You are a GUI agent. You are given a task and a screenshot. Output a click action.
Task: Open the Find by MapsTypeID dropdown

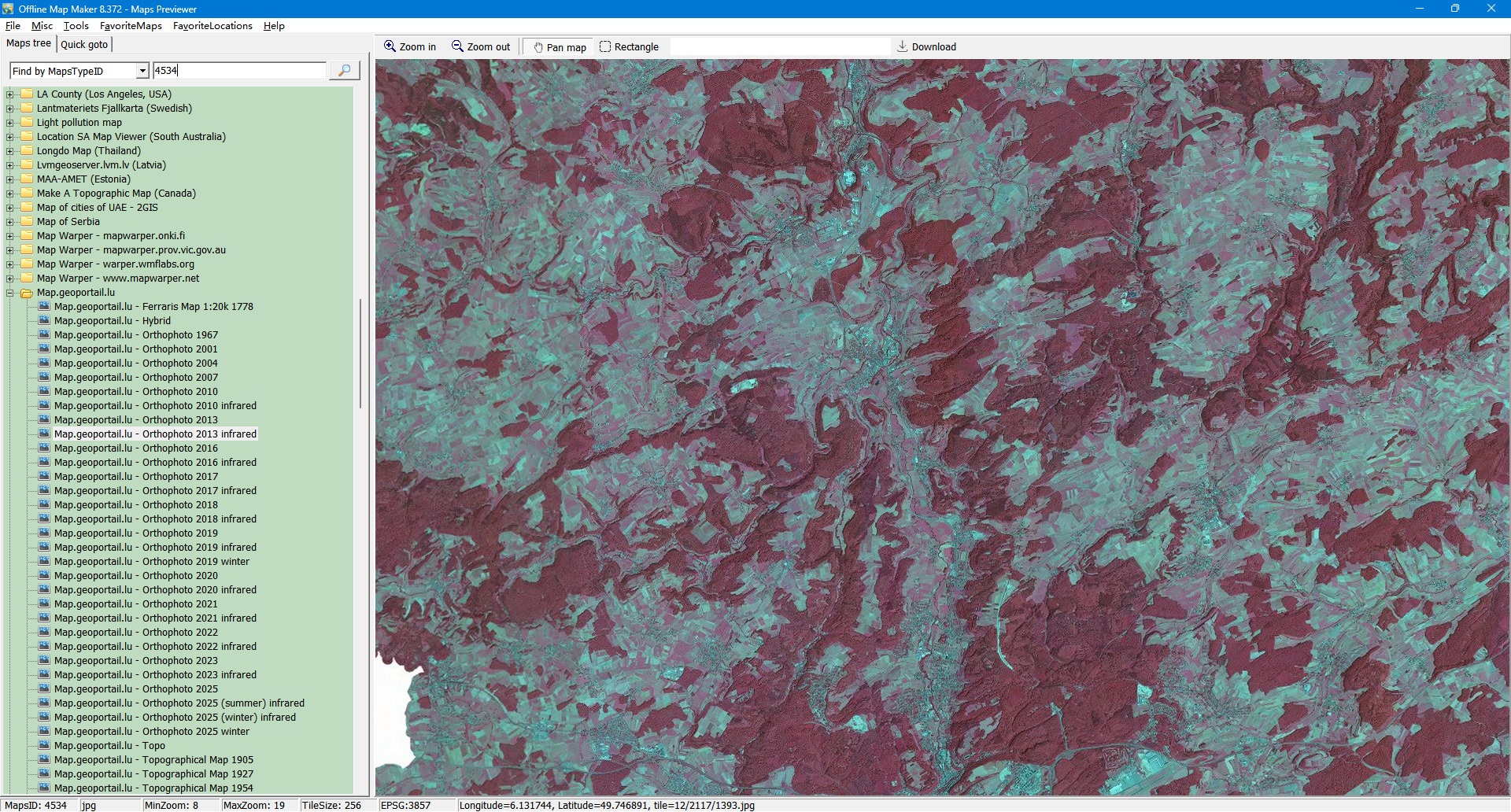pos(142,71)
